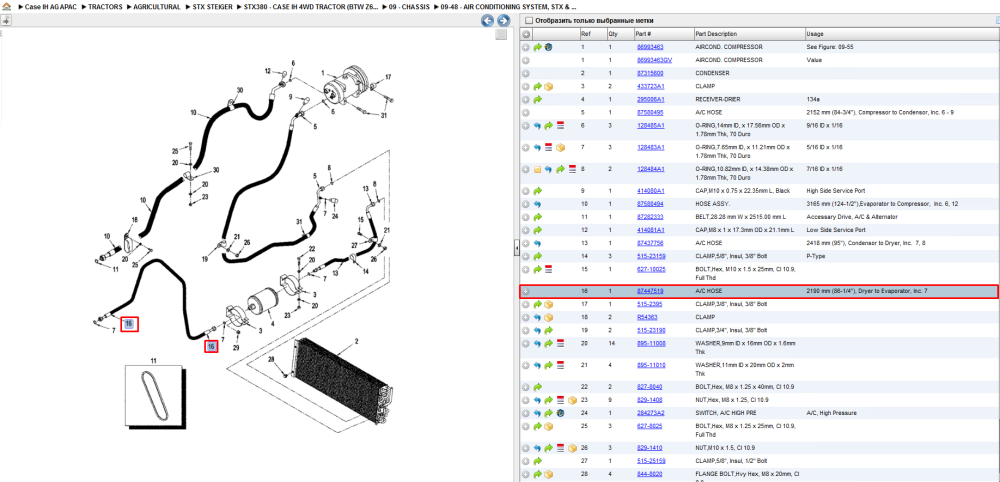Toggle the selection circle for the 86993463GV row
The width and height of the screenshot is (1000, 482).
(526, 60)
